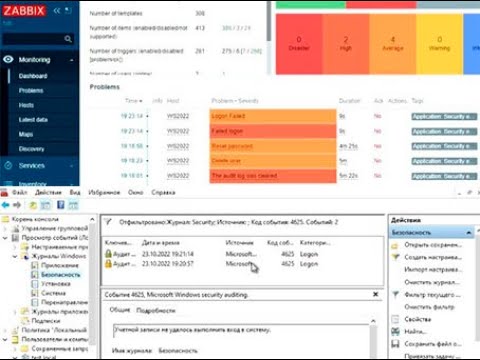Open the Справка menu
Image resolution: width=480 pixels, height=360 pixels.
pyautogui.click(x=163, y=192)
